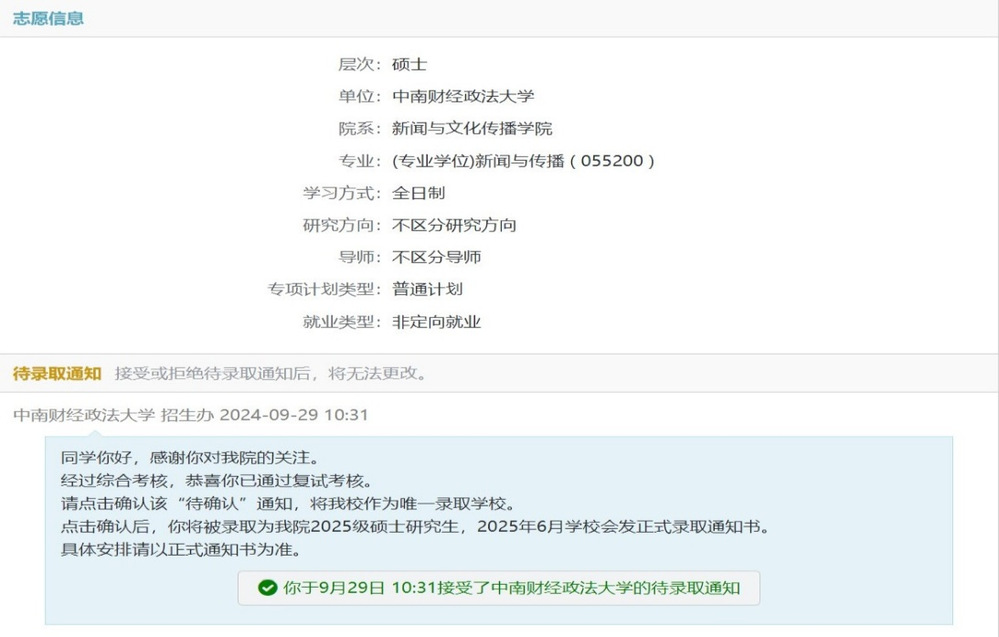Viewport: 999px width, 637px height.
Task: Click the 普通计划 plan type value
Action: [x=428, y=289]
